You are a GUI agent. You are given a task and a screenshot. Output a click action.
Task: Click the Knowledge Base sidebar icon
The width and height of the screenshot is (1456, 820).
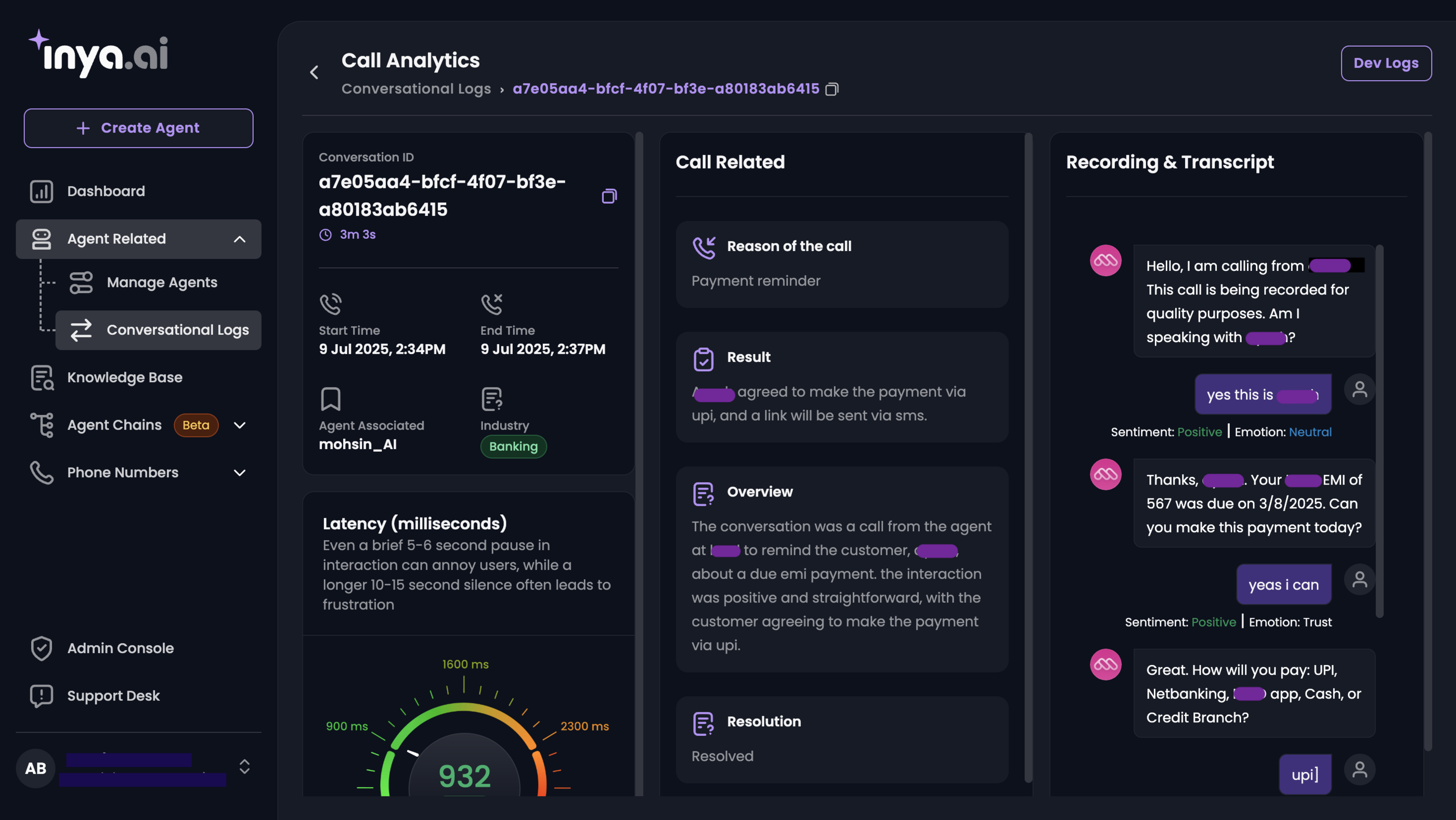coord(42,378)
